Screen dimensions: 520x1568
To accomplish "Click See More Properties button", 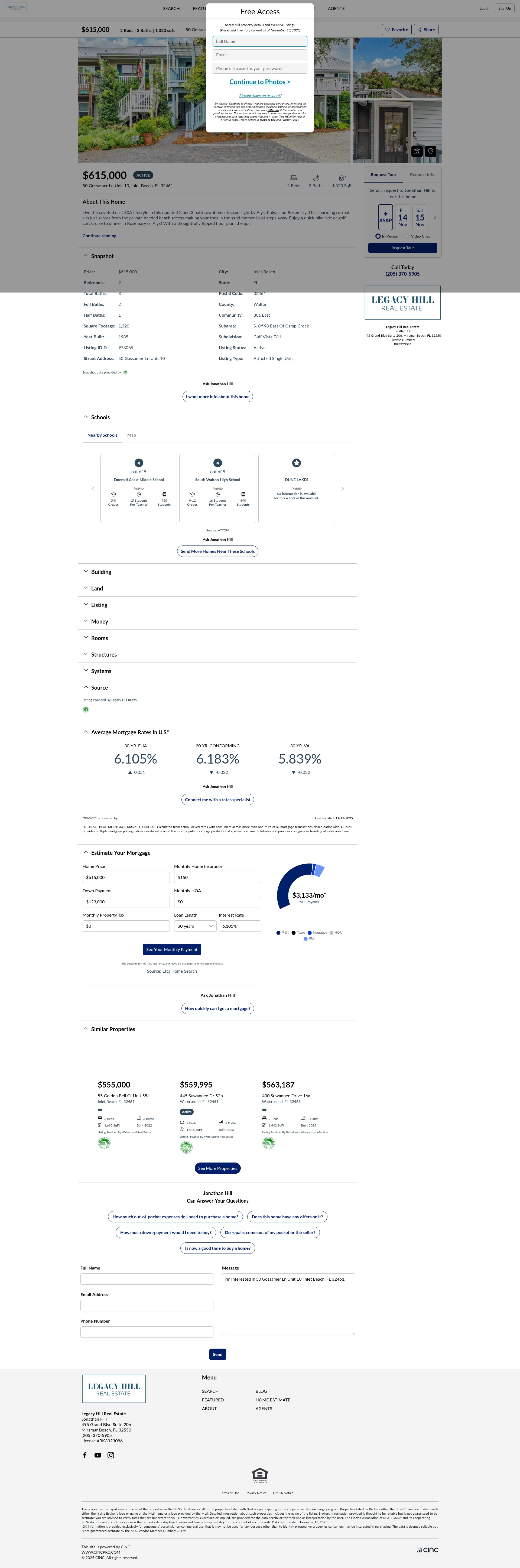I will [x=217, y=1168].
